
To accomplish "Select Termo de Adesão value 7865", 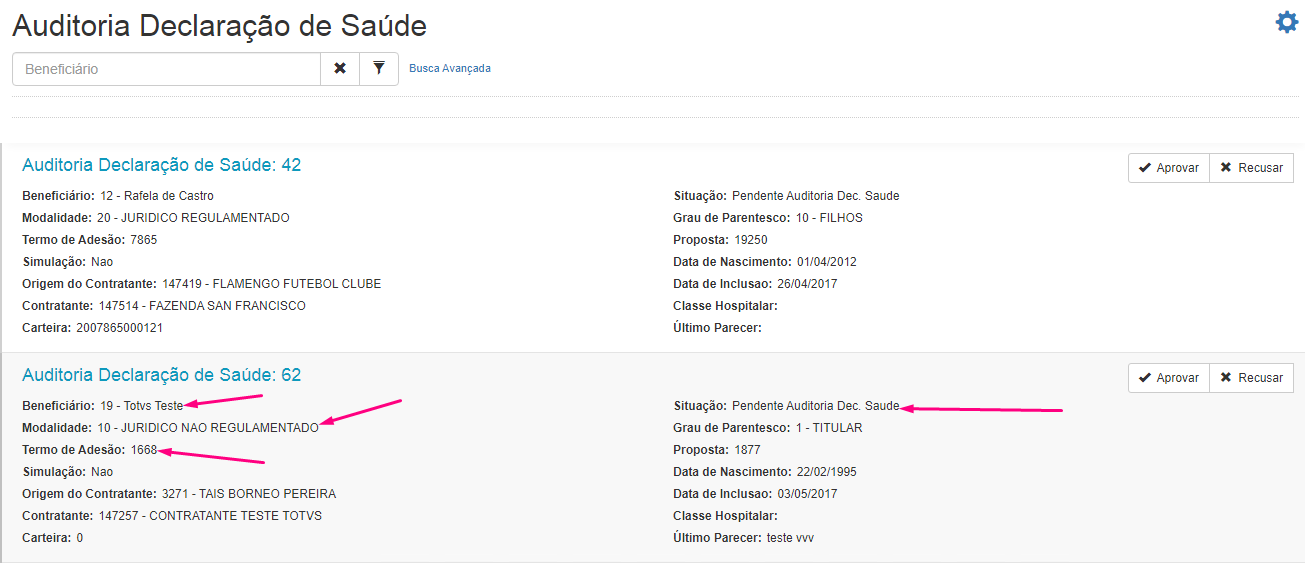I will [x=144, y=240].
